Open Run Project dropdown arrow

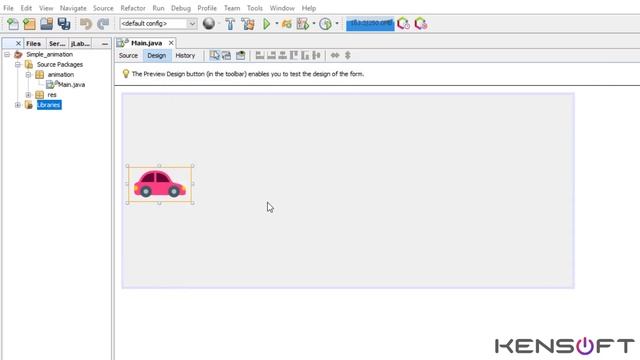tap(277, 24)
